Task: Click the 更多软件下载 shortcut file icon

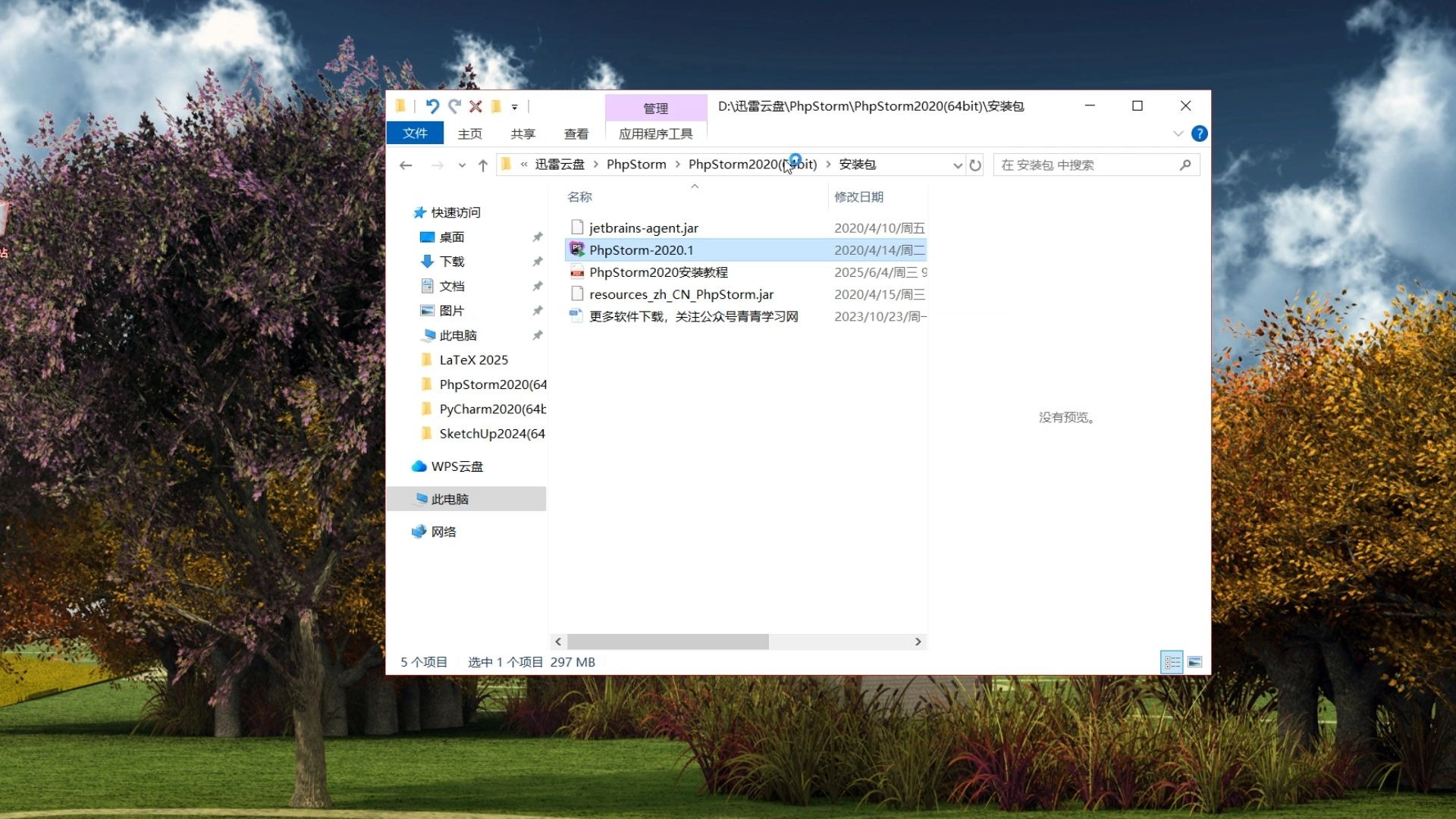Action: tap(577, 316)
